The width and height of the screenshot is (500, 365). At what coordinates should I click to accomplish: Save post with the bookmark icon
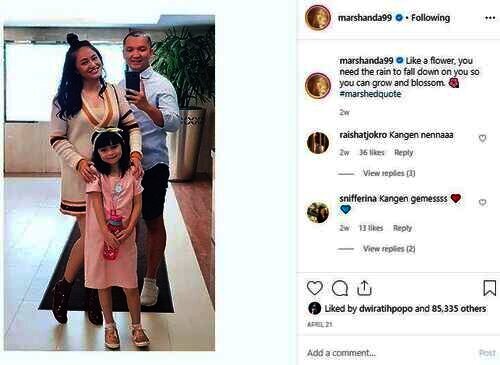(490, 288)
